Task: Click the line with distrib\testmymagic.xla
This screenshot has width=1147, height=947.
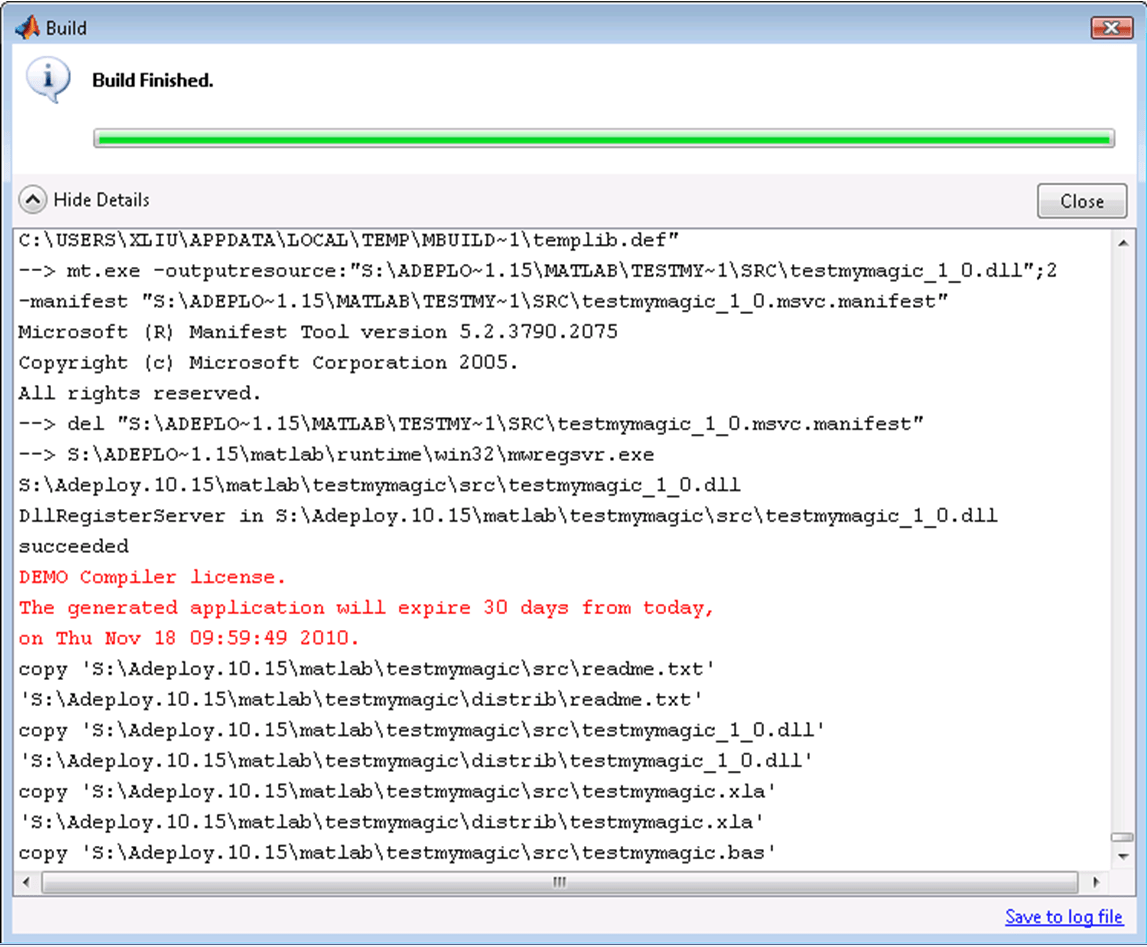Action: [x=391, y=822]
